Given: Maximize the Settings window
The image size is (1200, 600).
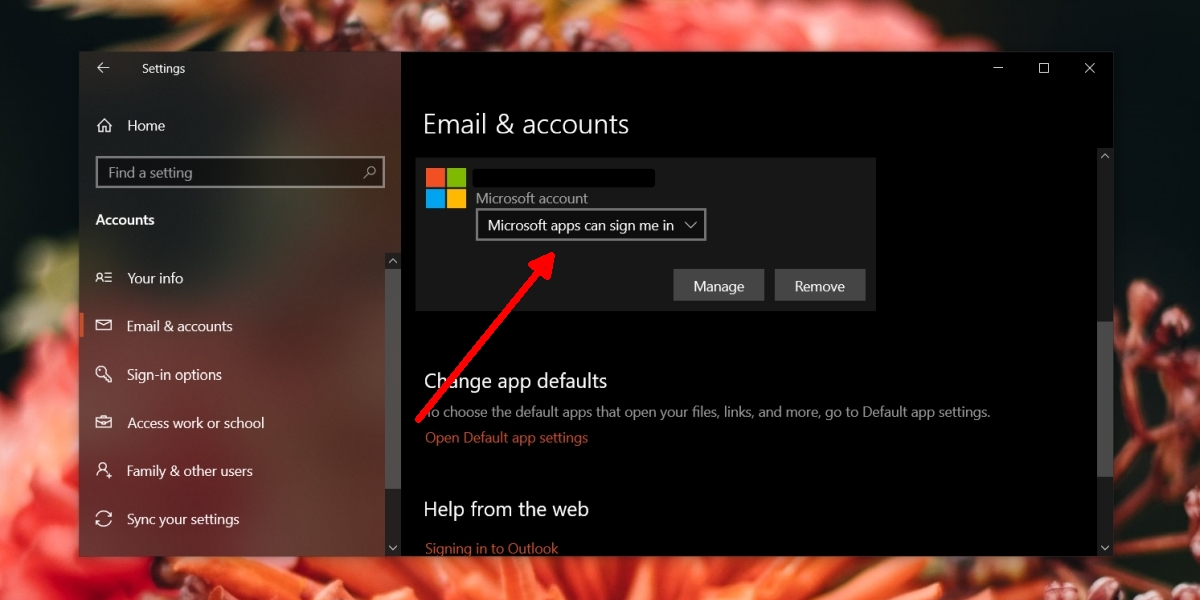Looking at the screenshot, I should pyautogui.click(x=1044, y=68).
